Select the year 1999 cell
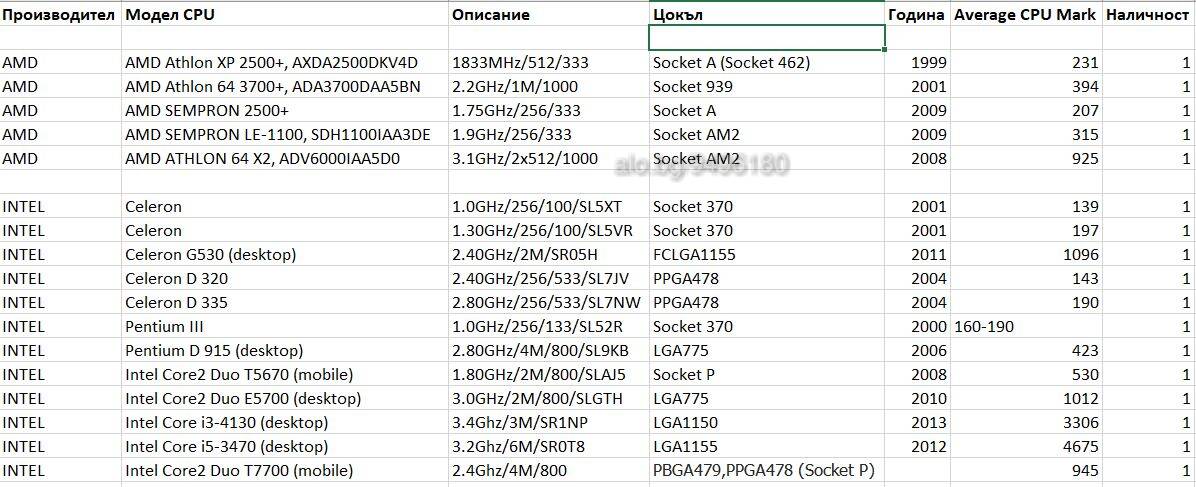The width and height of the screenshot is (1196, 487). [918, 63]
